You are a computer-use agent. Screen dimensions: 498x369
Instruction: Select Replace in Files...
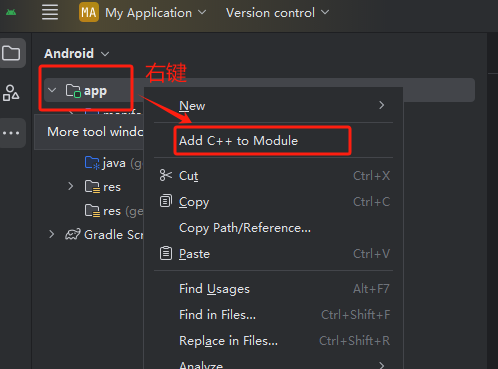point(273,341)
